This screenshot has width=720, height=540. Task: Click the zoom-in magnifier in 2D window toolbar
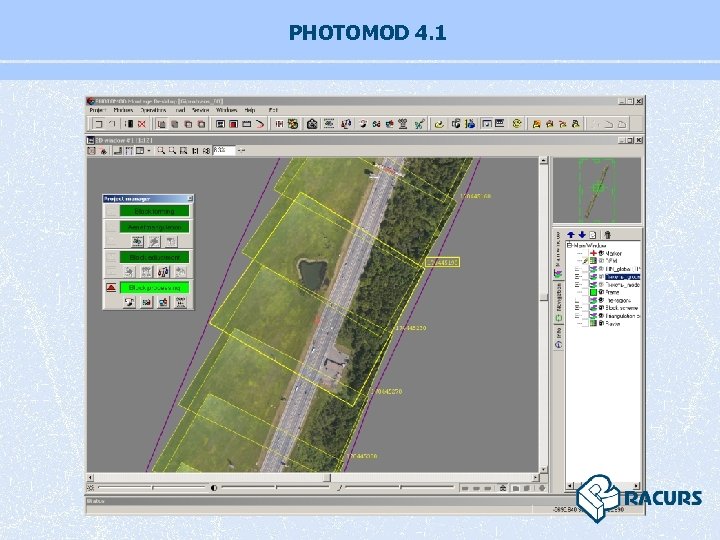(x=161, y=151)
